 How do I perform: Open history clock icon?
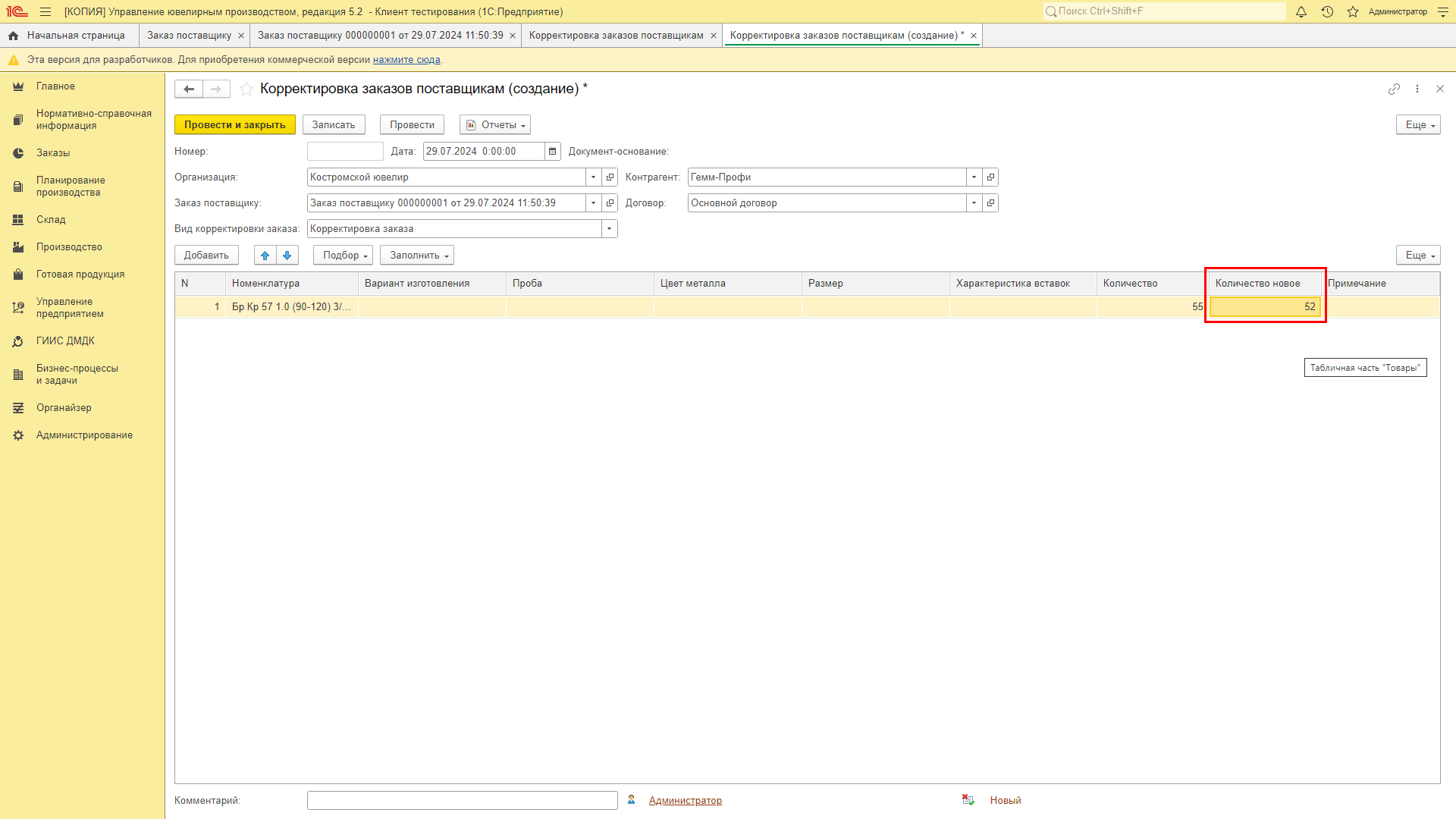click(x=1327, y=11)
